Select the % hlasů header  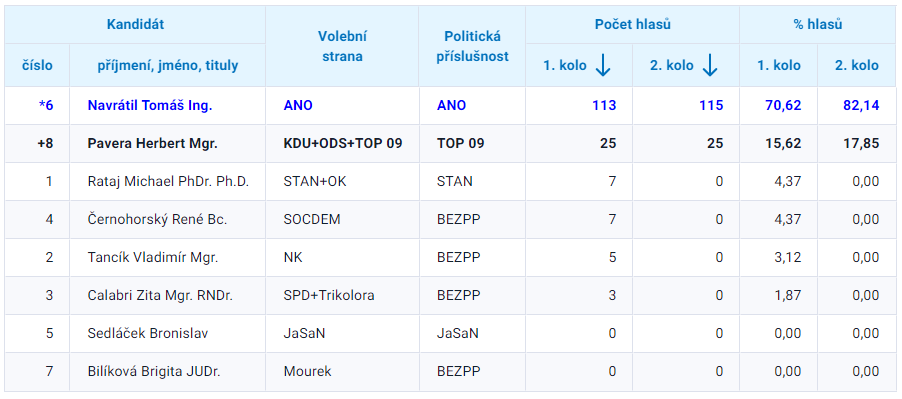coord(817,24)
